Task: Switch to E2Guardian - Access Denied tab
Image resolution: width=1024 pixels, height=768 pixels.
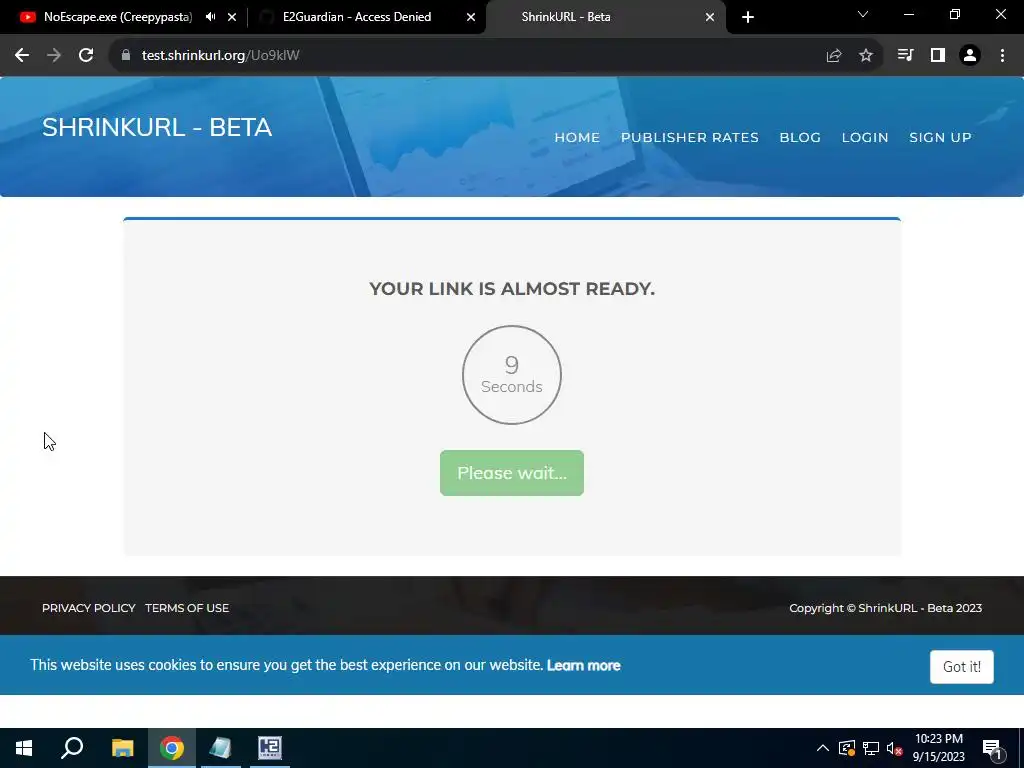Action: pyautogui.click(x=357, y=17)
